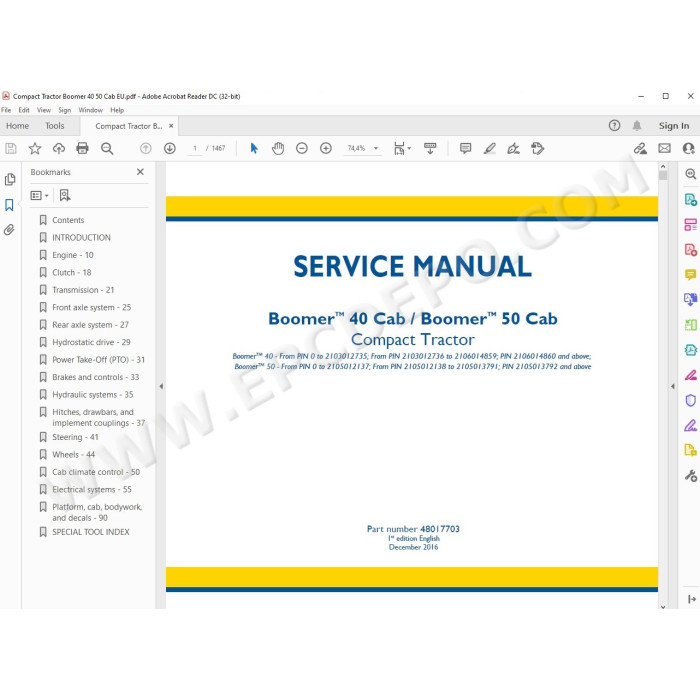
Task: Open the More Tools wrench icon
Action: pyautogui.click(x=690, y=476)
